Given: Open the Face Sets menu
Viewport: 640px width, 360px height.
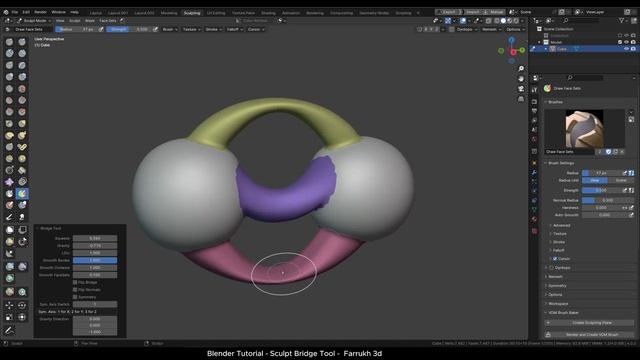Looking at the screenshot, I should [108, 20].
